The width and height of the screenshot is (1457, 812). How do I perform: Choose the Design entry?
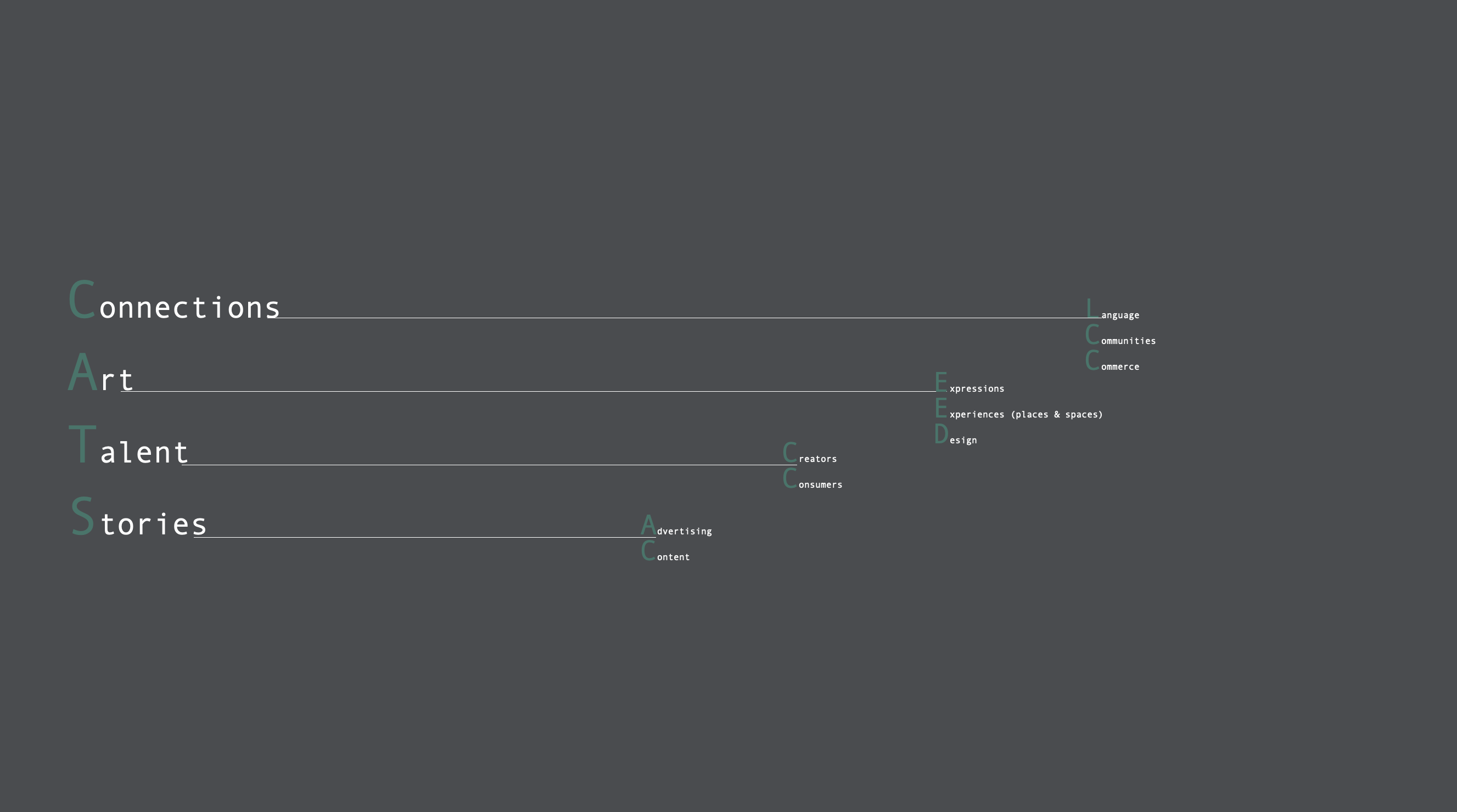[956, 435]
